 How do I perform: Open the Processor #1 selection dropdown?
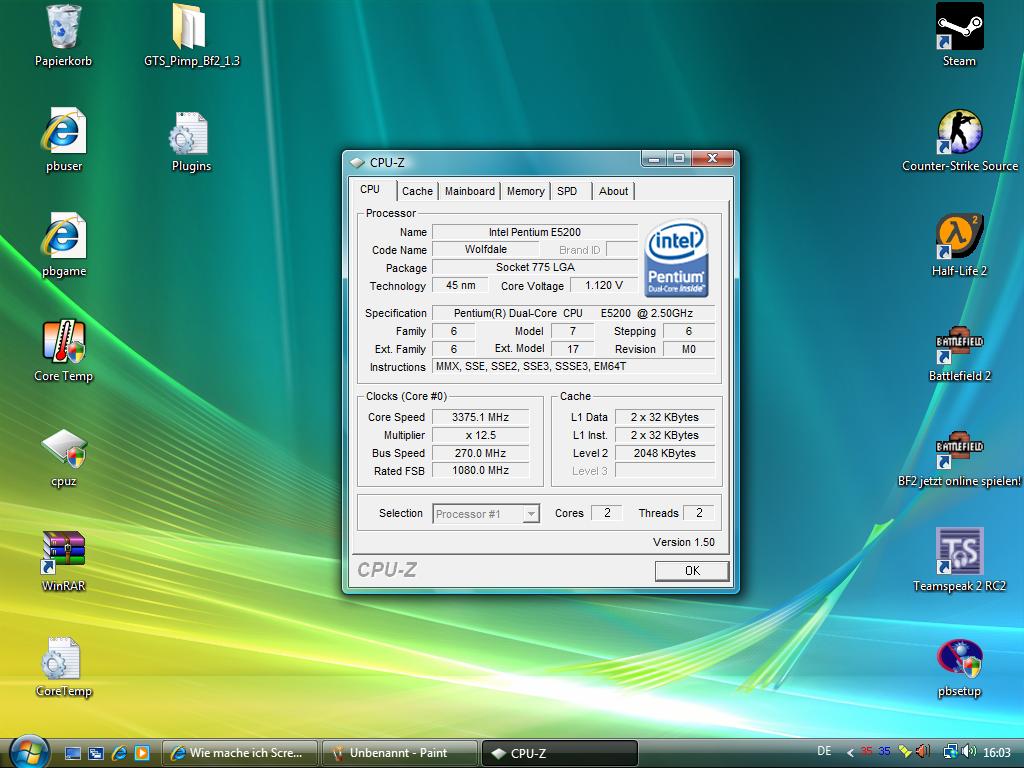pos(486,514)
